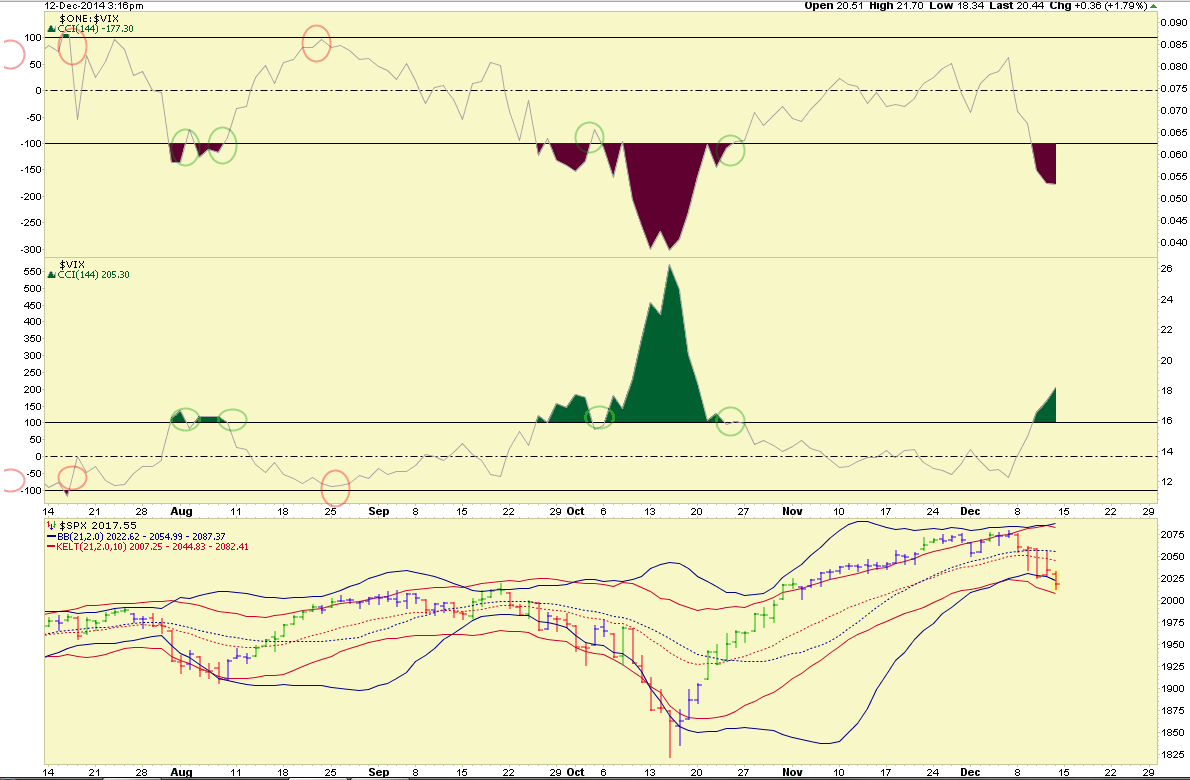
Task: Click the Open 20.51 value
Action: (x=834, y=5)
